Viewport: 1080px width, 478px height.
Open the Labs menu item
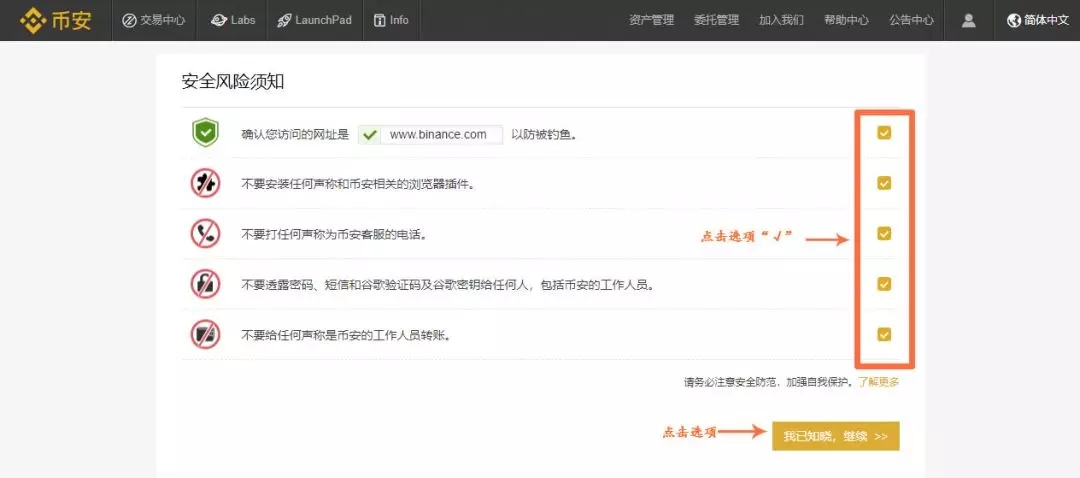pyautogui.click(x=232, y=20)
